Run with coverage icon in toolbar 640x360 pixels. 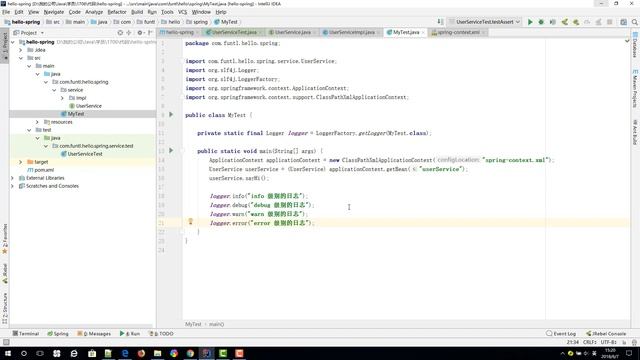click(553, 22)
